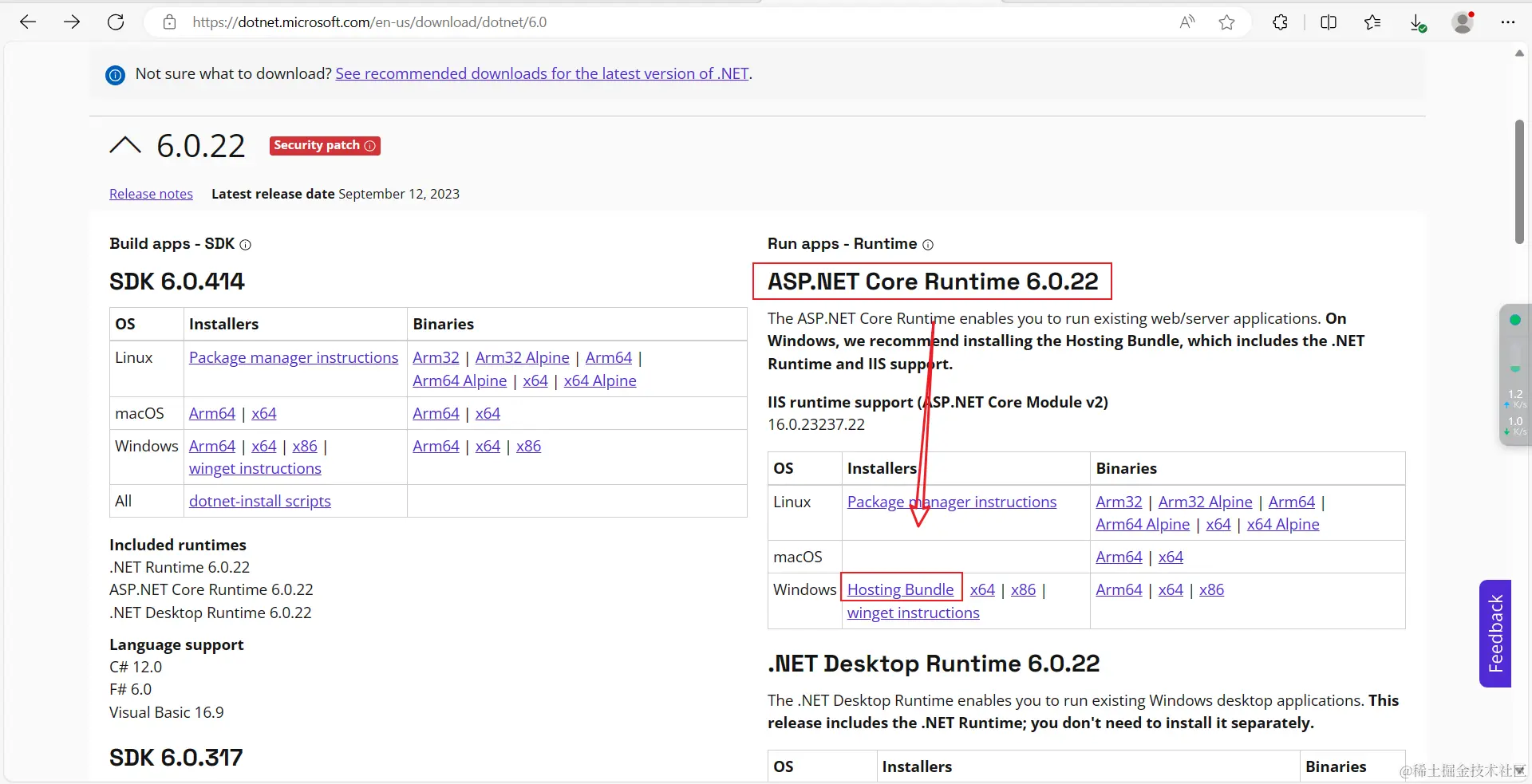
Task: Open the dotnet-install scripts link
Action: [x=260, y=501]
